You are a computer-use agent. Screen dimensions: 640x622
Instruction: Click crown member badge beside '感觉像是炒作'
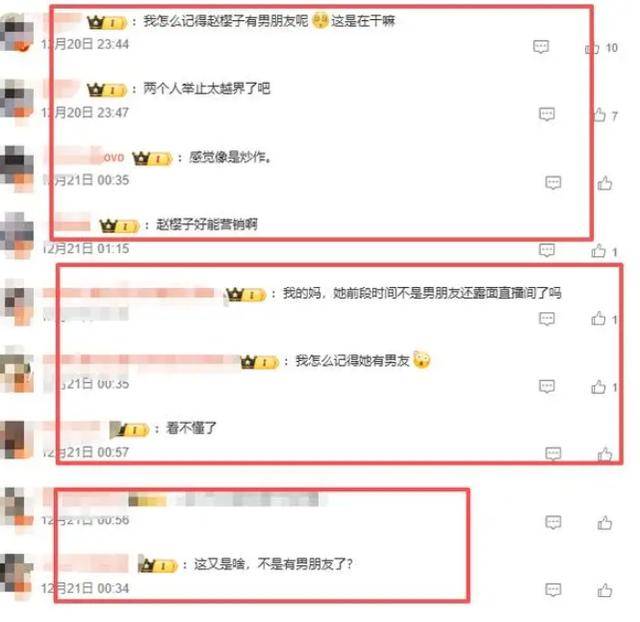click(x=152, y=158)
